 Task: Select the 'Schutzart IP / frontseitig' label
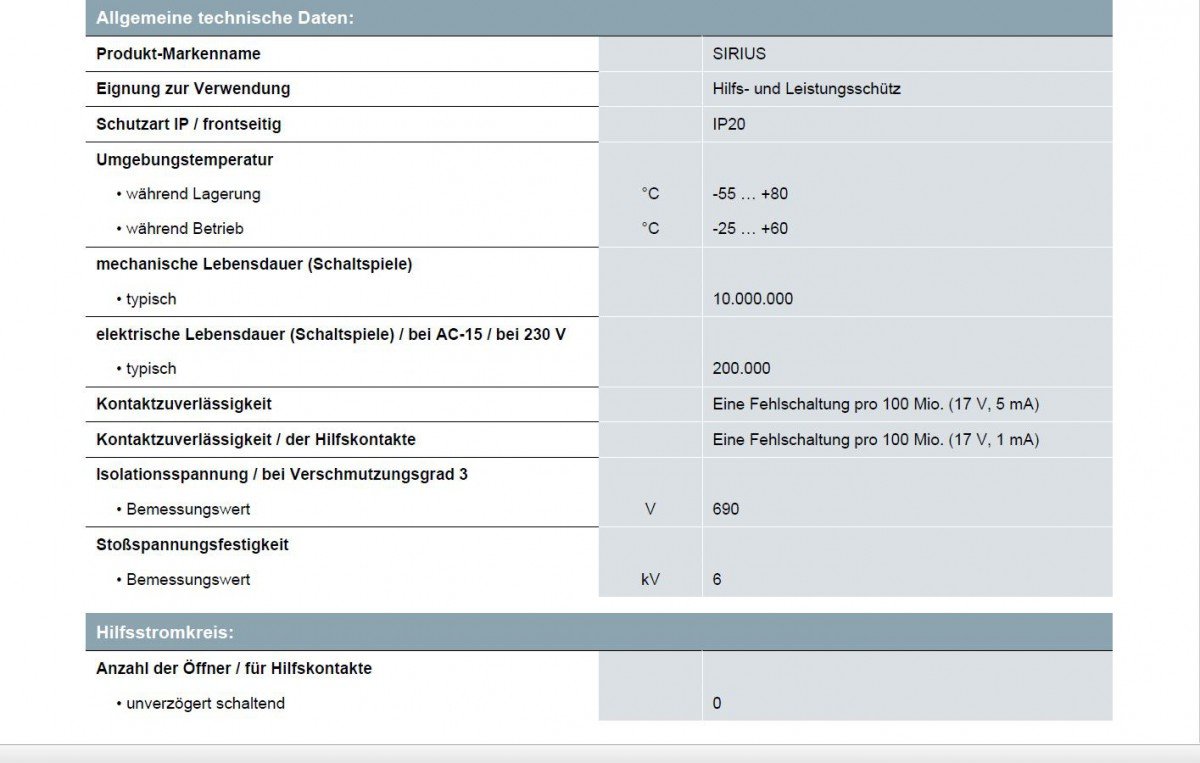189,124
